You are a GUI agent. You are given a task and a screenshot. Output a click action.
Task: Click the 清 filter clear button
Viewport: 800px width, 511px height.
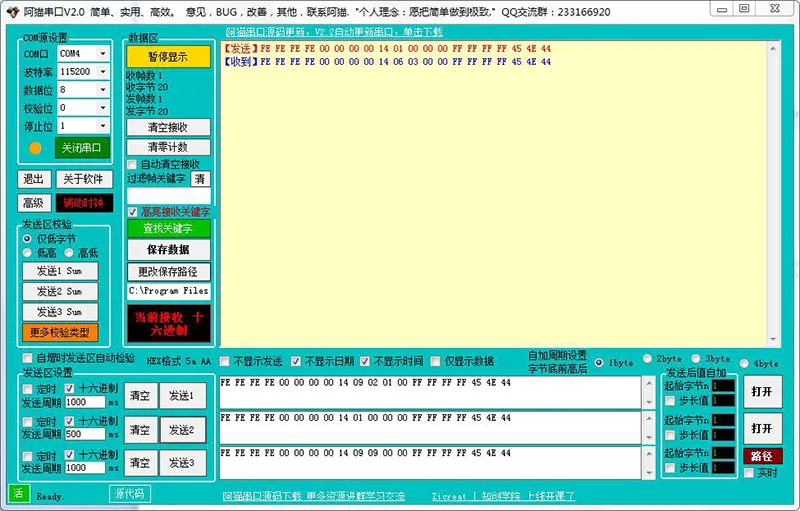click(200, 179)
